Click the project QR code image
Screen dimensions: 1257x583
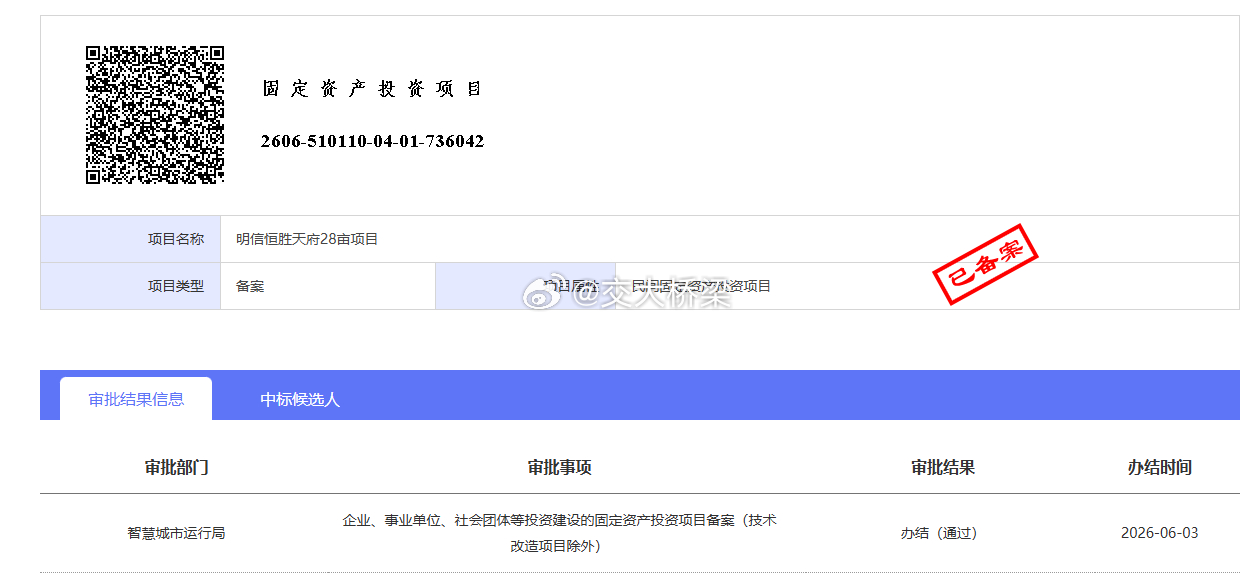tap(154, 114)
